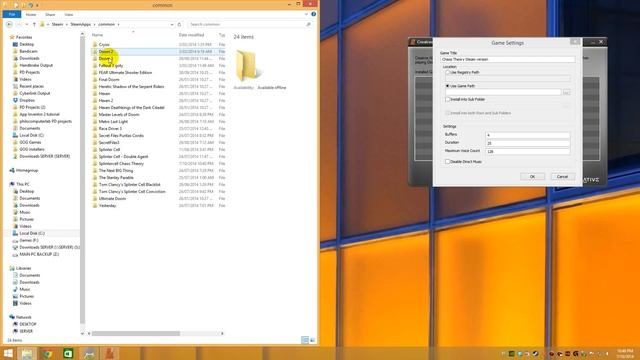Image resolution: width=640 pixels, height=360 pixels.
Task: Open FEAR Ultimate Shooter Edition folder
Action: pos(125,73)
